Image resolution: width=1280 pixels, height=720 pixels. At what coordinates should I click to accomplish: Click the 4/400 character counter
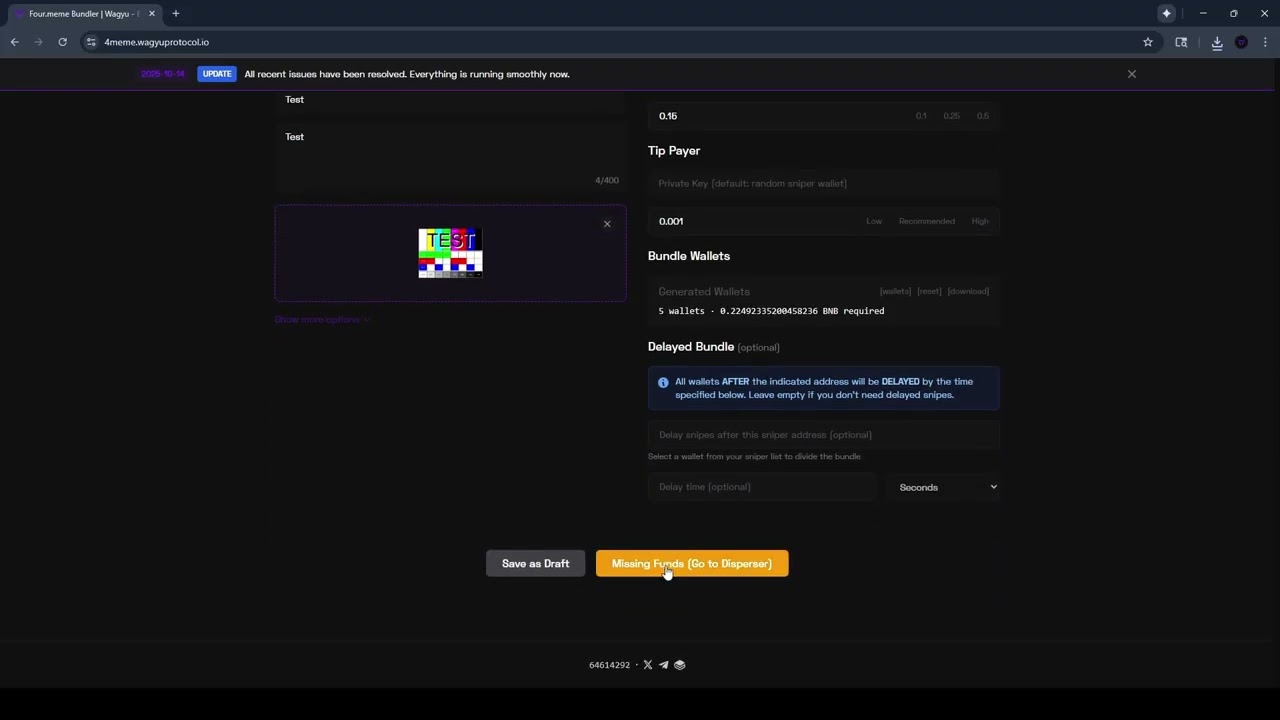pos(607,181)
